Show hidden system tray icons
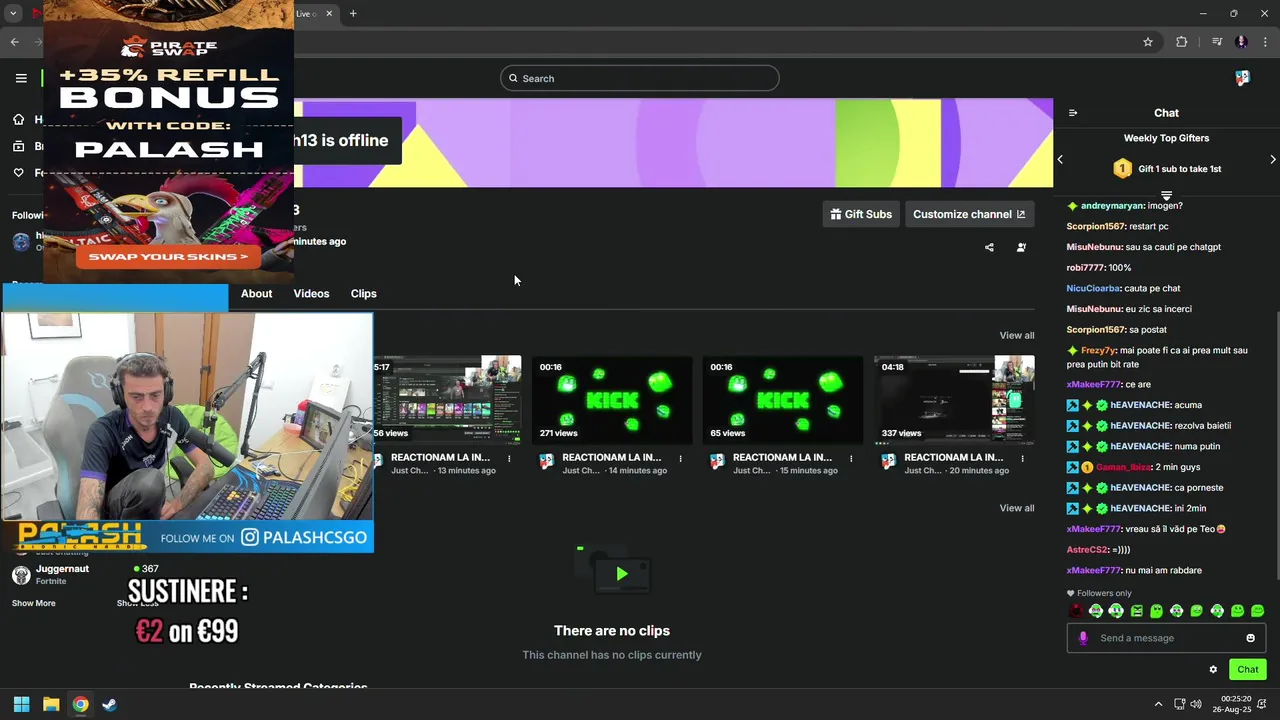 pyautogui.click(x=1158, y=704)
